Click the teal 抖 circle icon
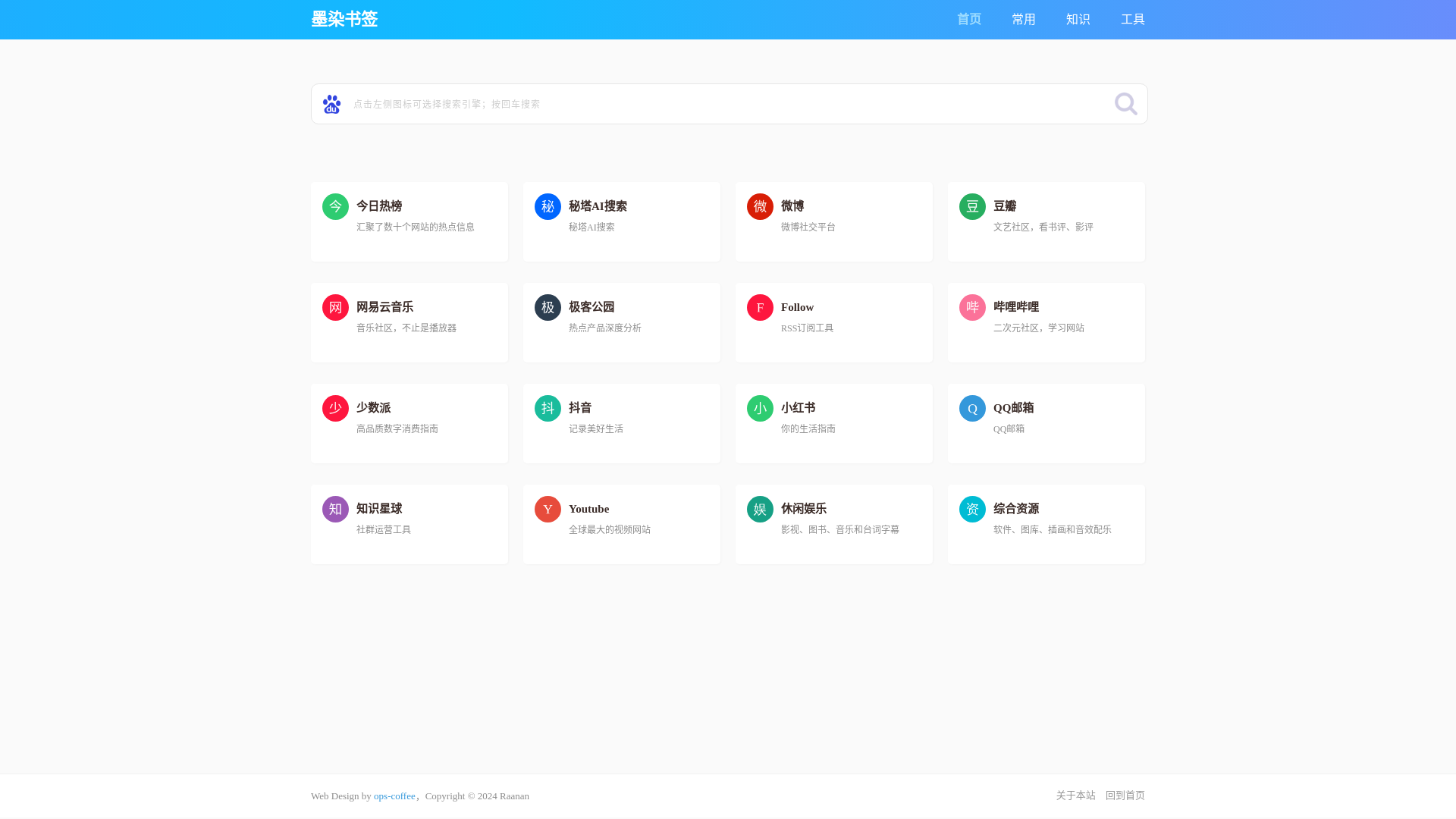This screenshot has height=819, width=1456. [548, 408]
